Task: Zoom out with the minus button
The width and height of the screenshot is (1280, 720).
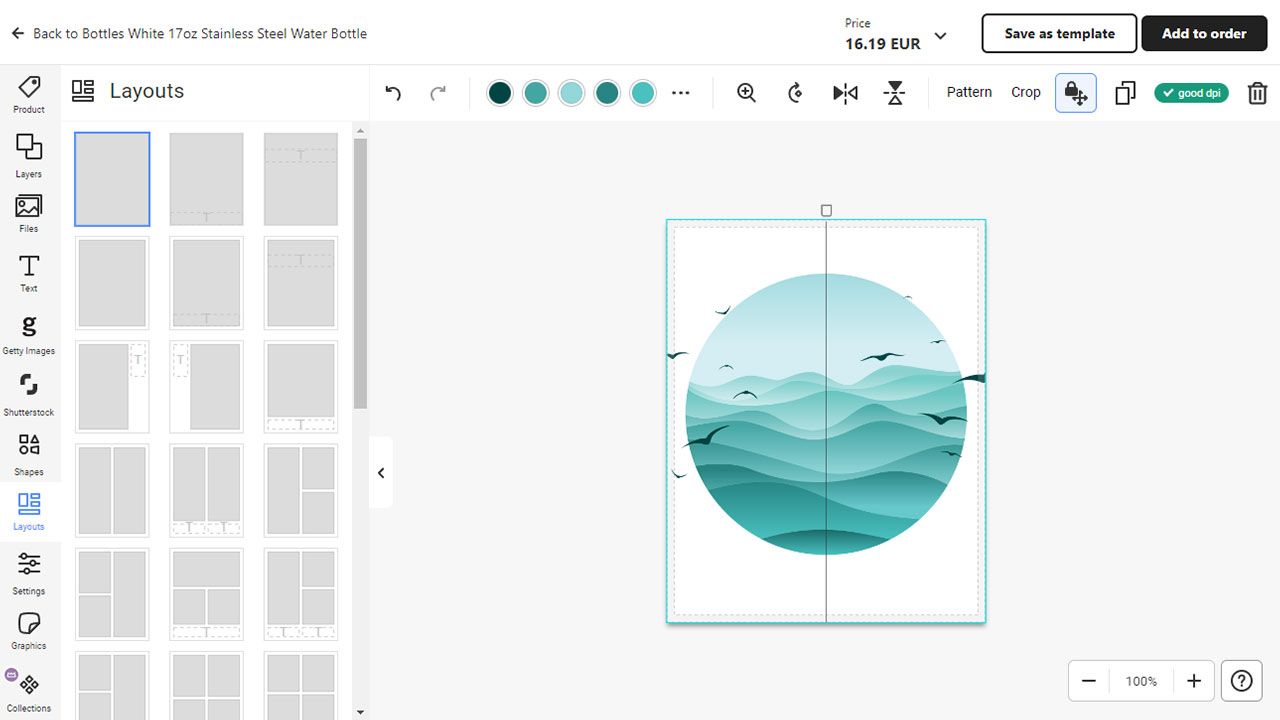Action: click(1089, 681)
